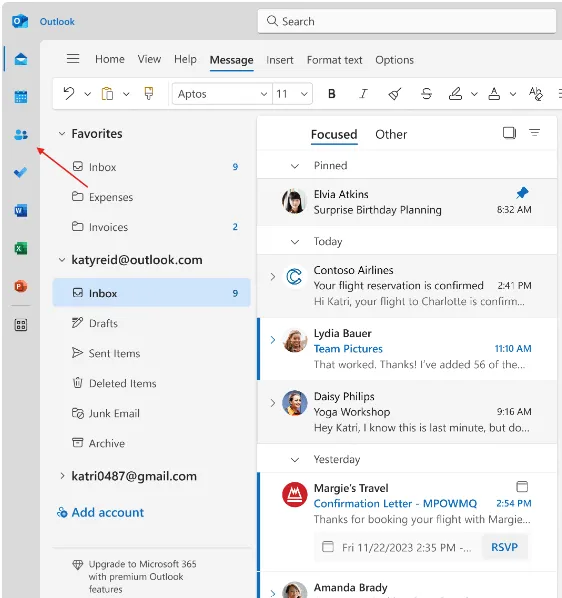Open the Format text ribbon tab
The image size is (562, 598).
(x=334, y=60)
